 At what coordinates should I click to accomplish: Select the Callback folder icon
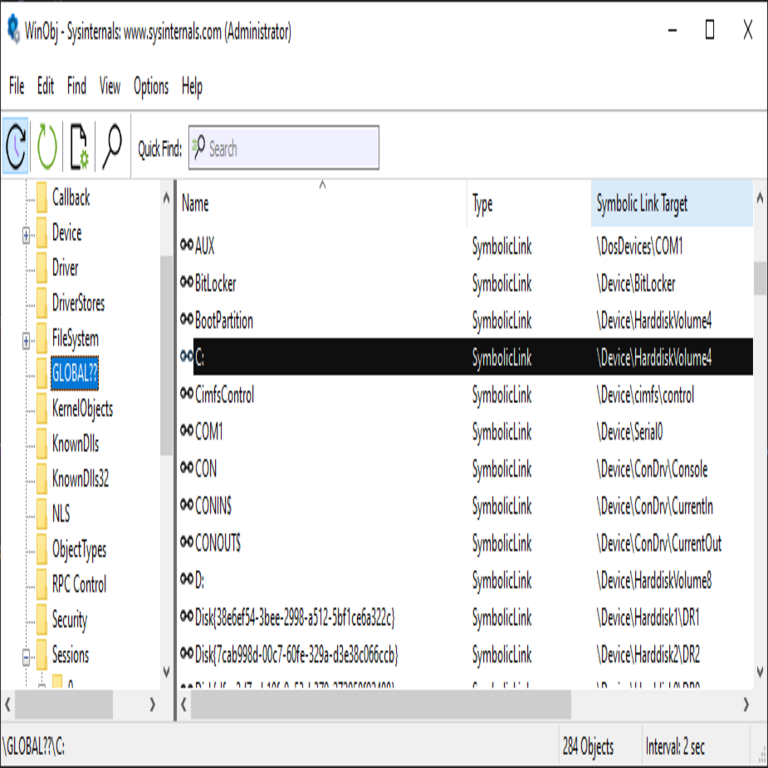coord(42,198)
